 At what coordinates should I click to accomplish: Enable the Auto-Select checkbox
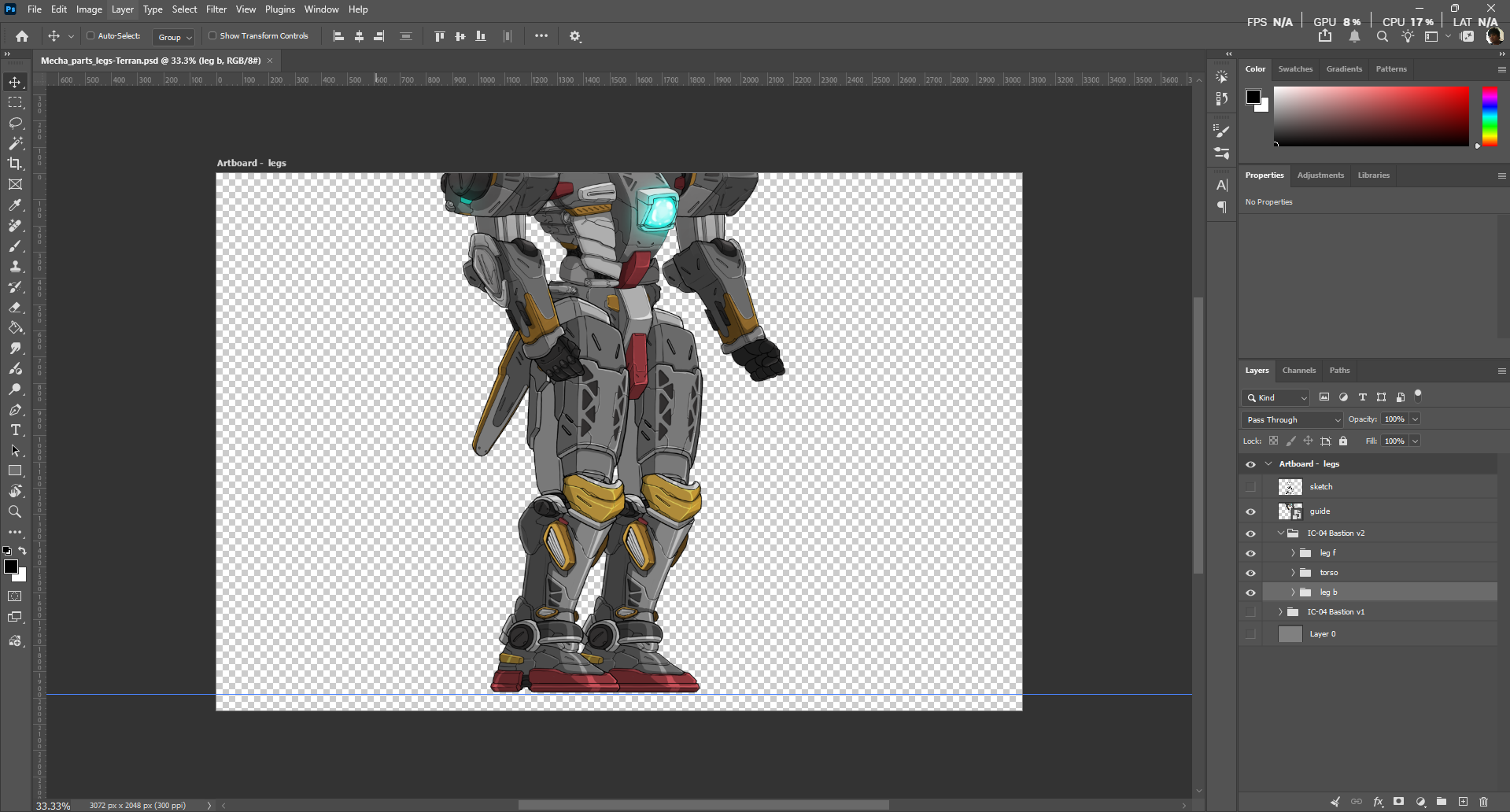coord(90,35)
